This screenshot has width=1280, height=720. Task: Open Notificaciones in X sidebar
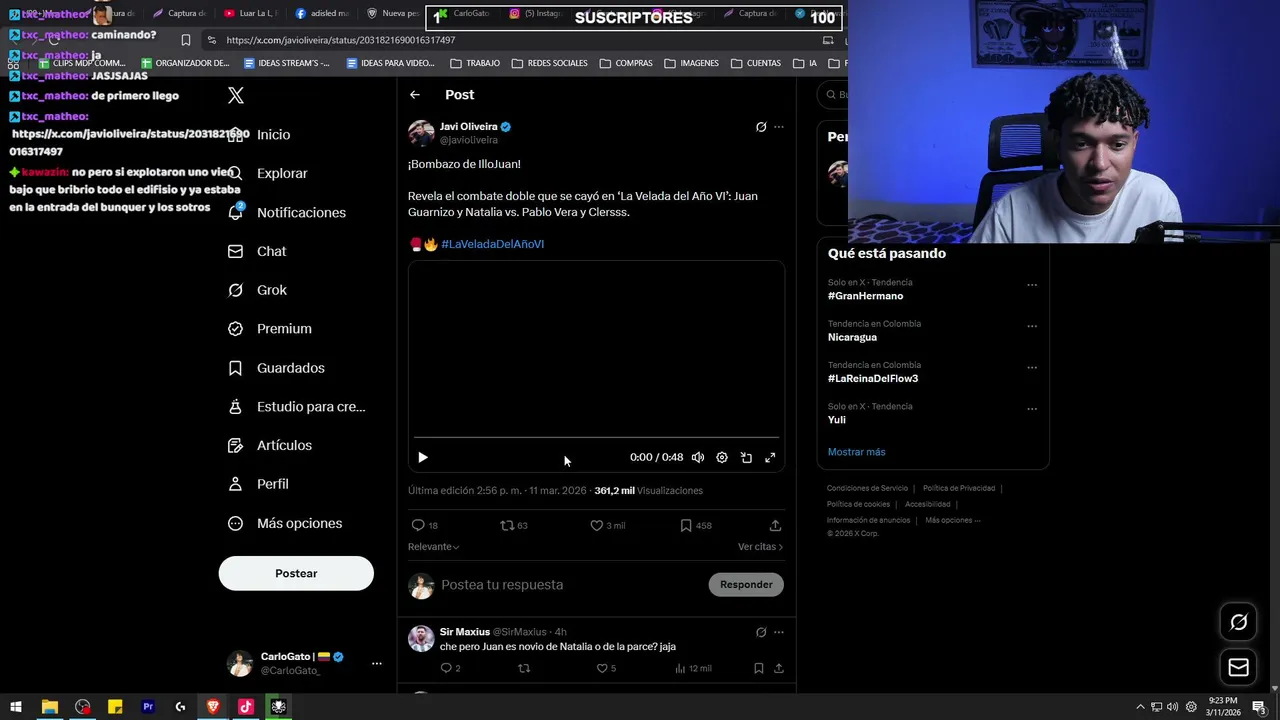coord(301,212)
